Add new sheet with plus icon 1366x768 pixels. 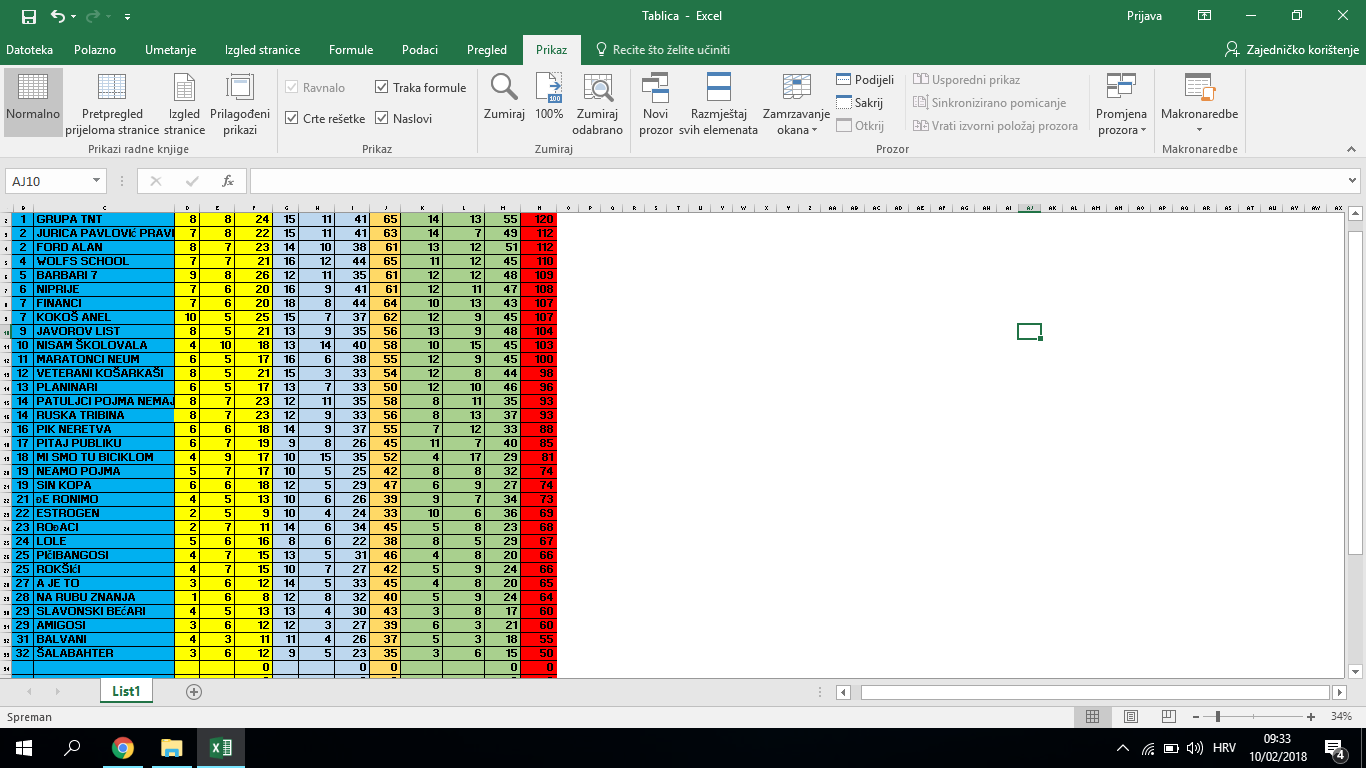(194, 691)
